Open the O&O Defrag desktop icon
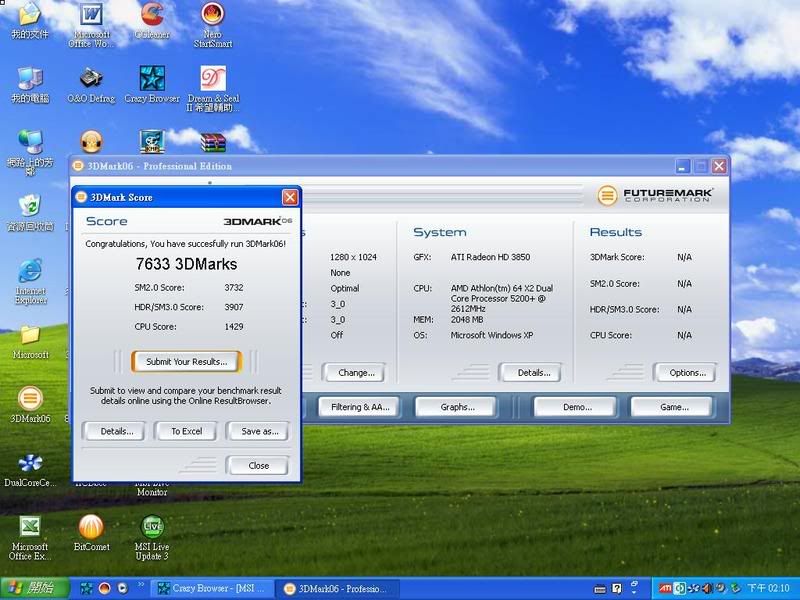This screenshot has width=800, height=600. (91, 78)
